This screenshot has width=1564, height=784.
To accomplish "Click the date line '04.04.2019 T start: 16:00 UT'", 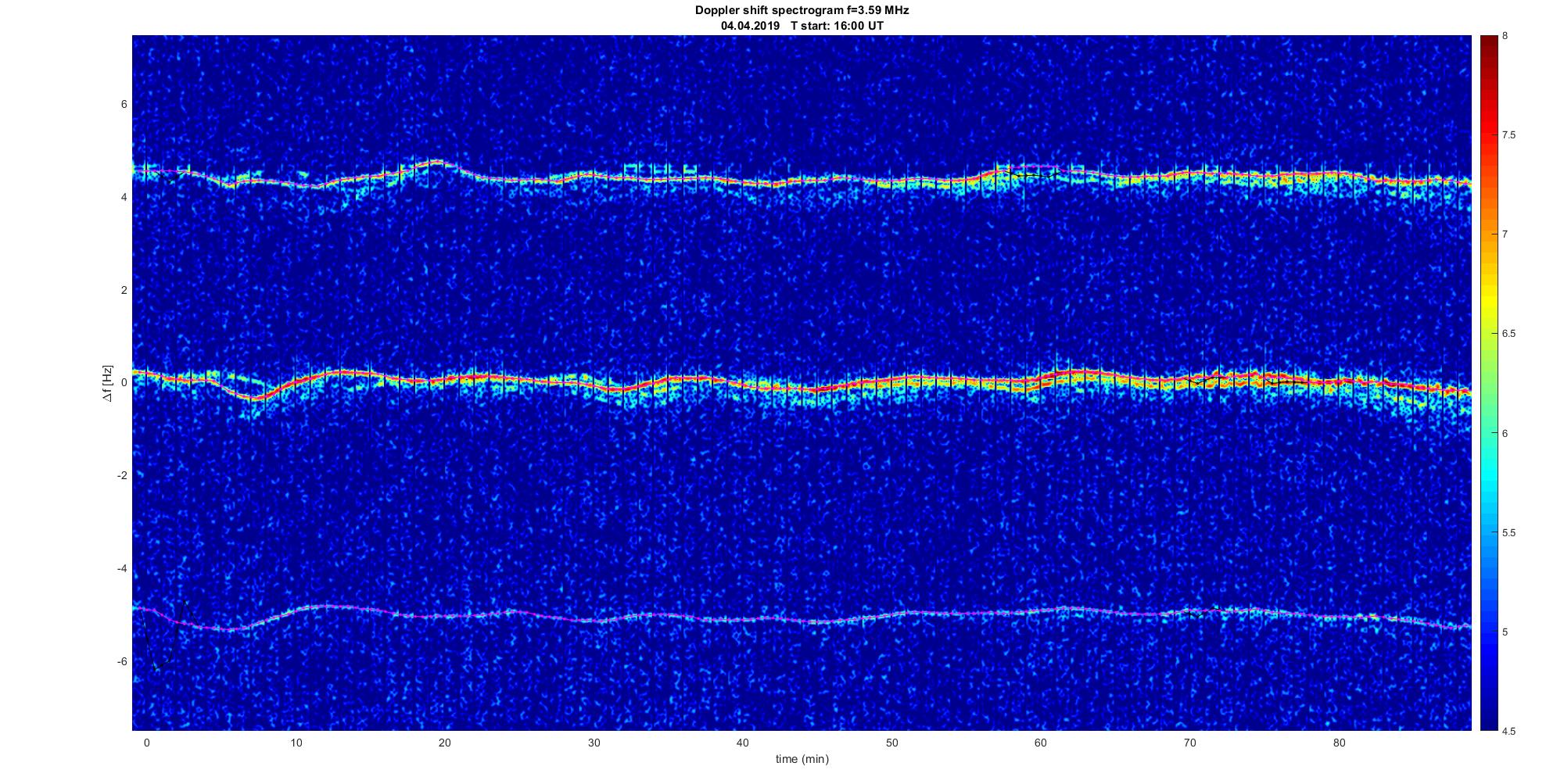I will (802, 26).
